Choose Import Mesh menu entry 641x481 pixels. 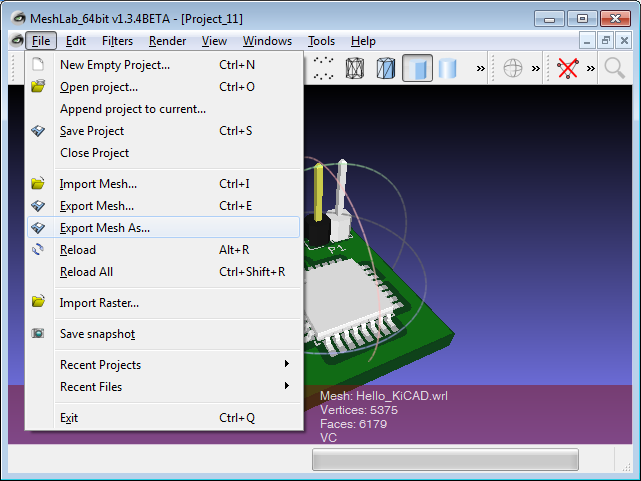(x=164, y=184)
